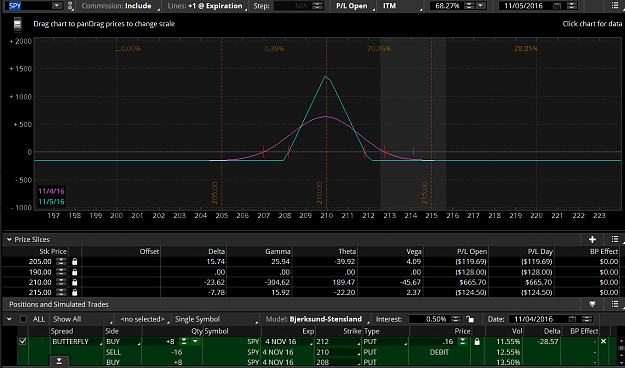Collapse the Positions and Simulated Trades triangle icon

[x=592, y=304]
